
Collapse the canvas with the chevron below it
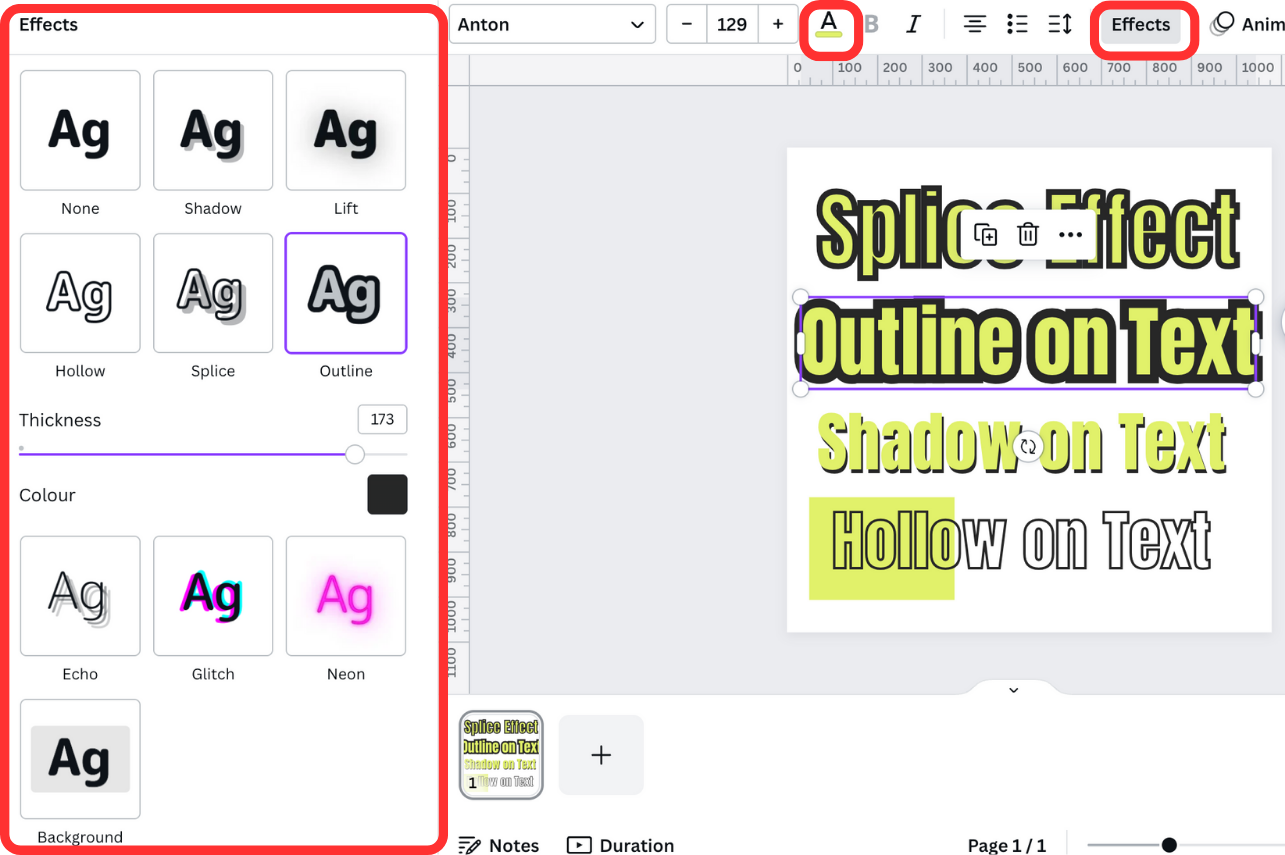pyautogui.click(x=1013, y=689)
